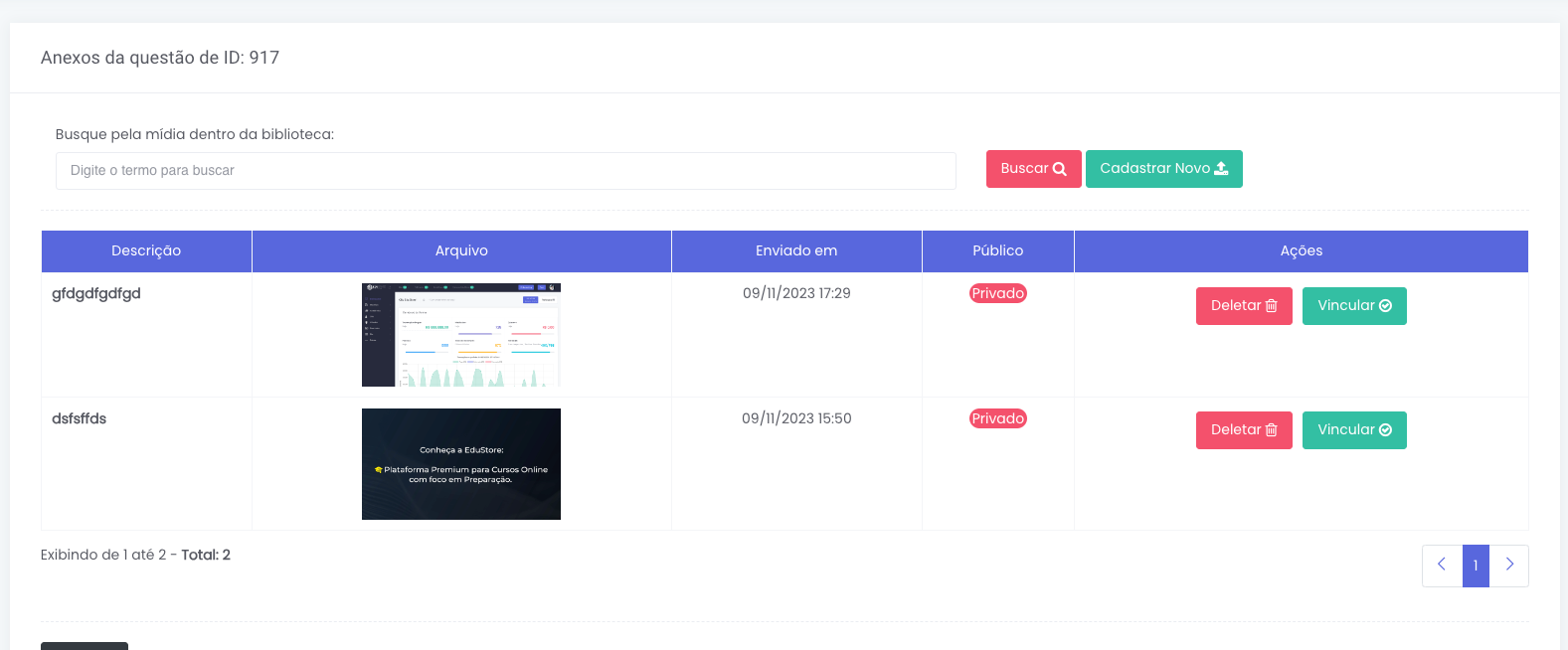
Task: Open the dashboard screenshot thumbnail
Action: click(461, 335)
